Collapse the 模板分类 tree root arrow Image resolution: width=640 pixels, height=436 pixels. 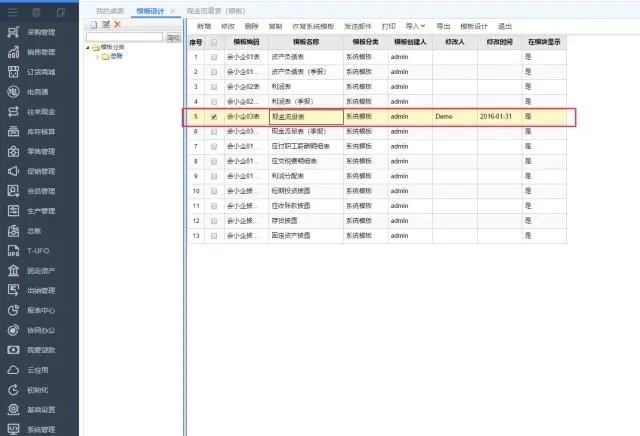coord(87,48)
